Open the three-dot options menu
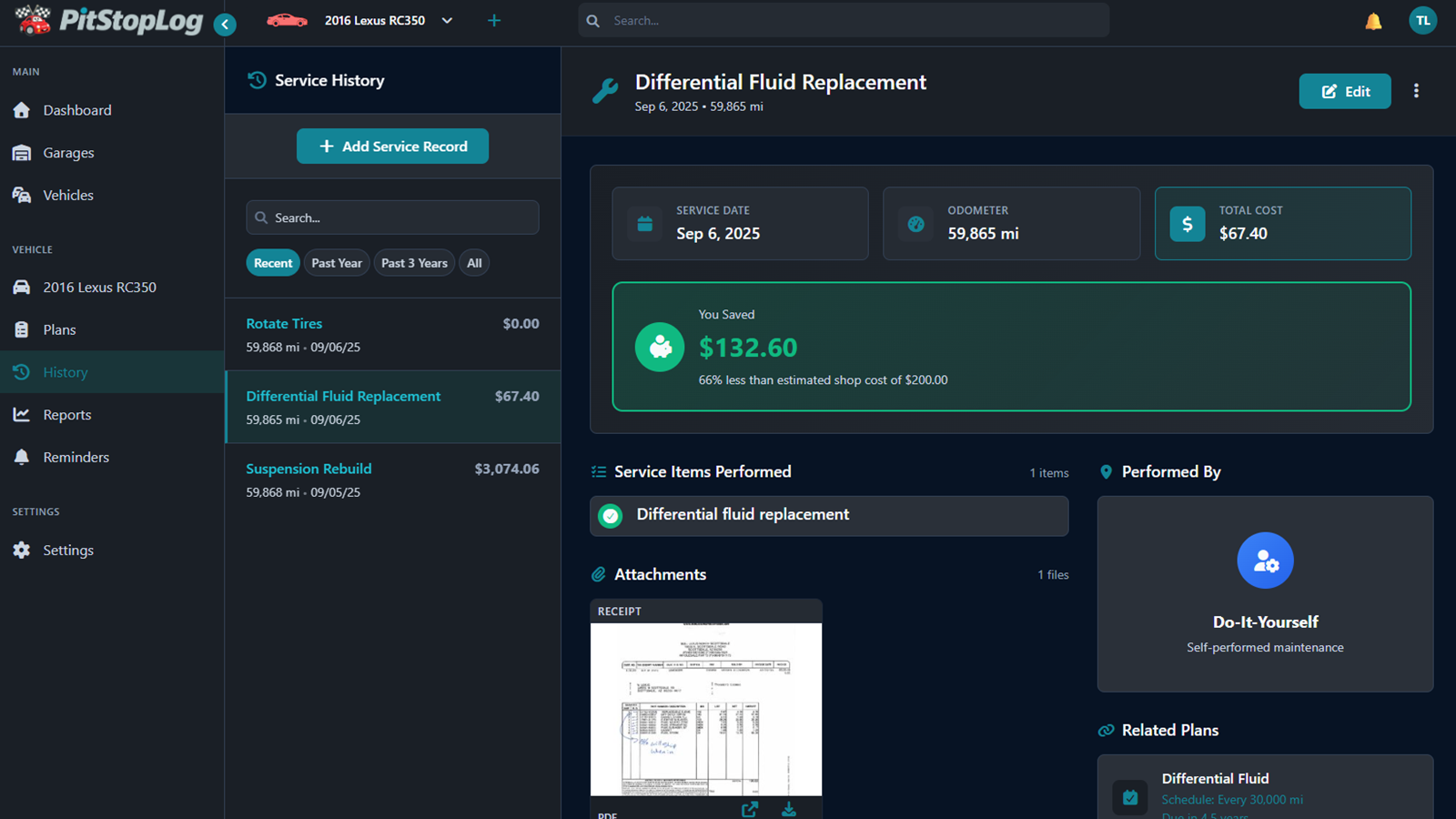This screenshot has width=1456, height=819. 1416,90
